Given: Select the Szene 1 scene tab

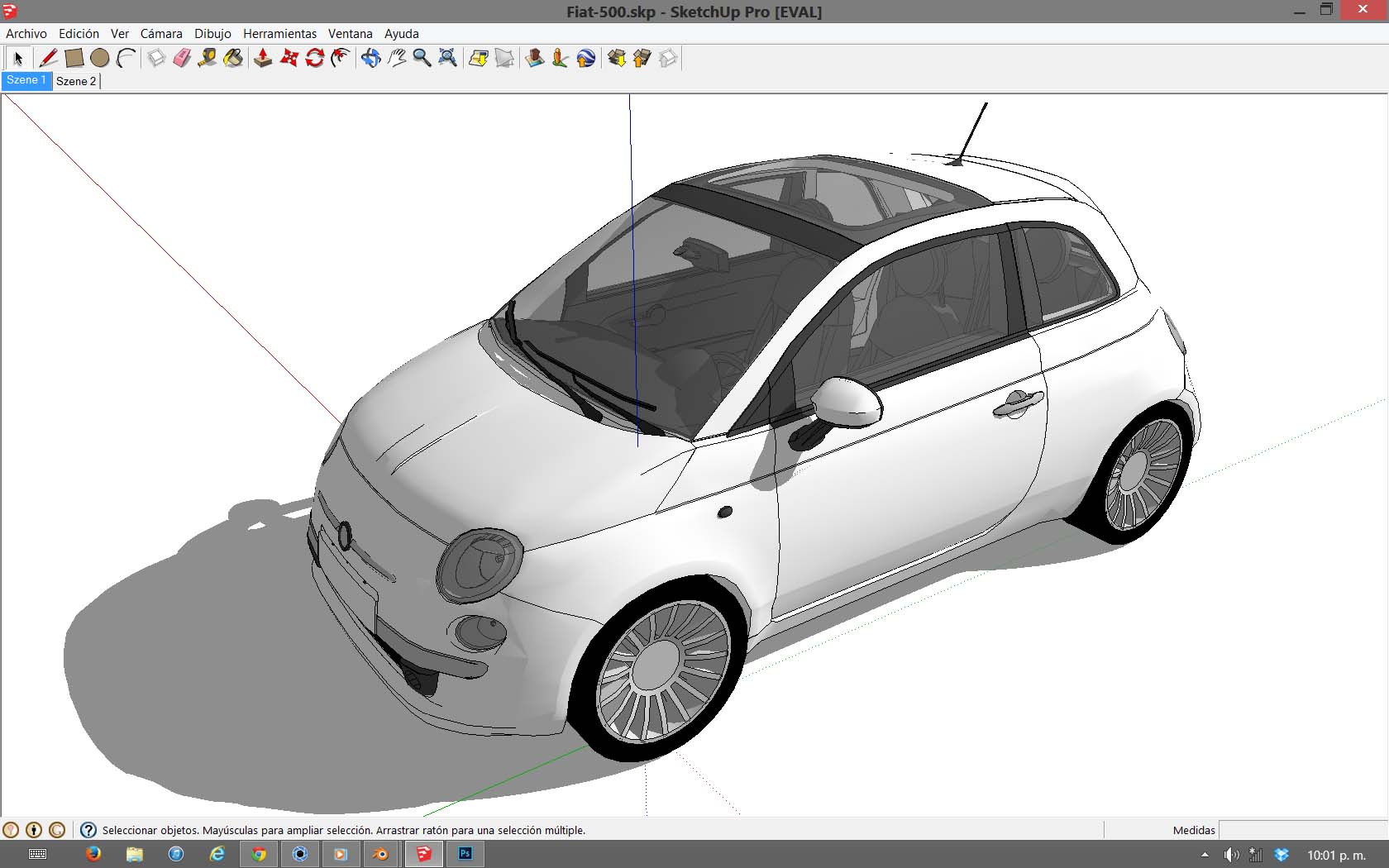Looking at the screenshot, I should point(26,80).
